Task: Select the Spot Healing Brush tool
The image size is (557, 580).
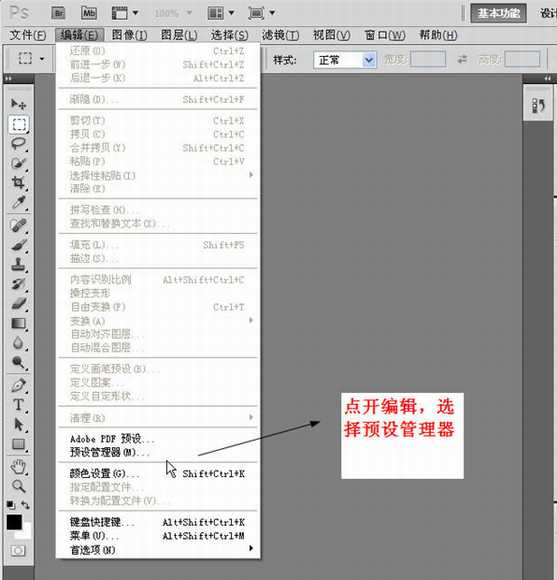Action: coord(18,225)
